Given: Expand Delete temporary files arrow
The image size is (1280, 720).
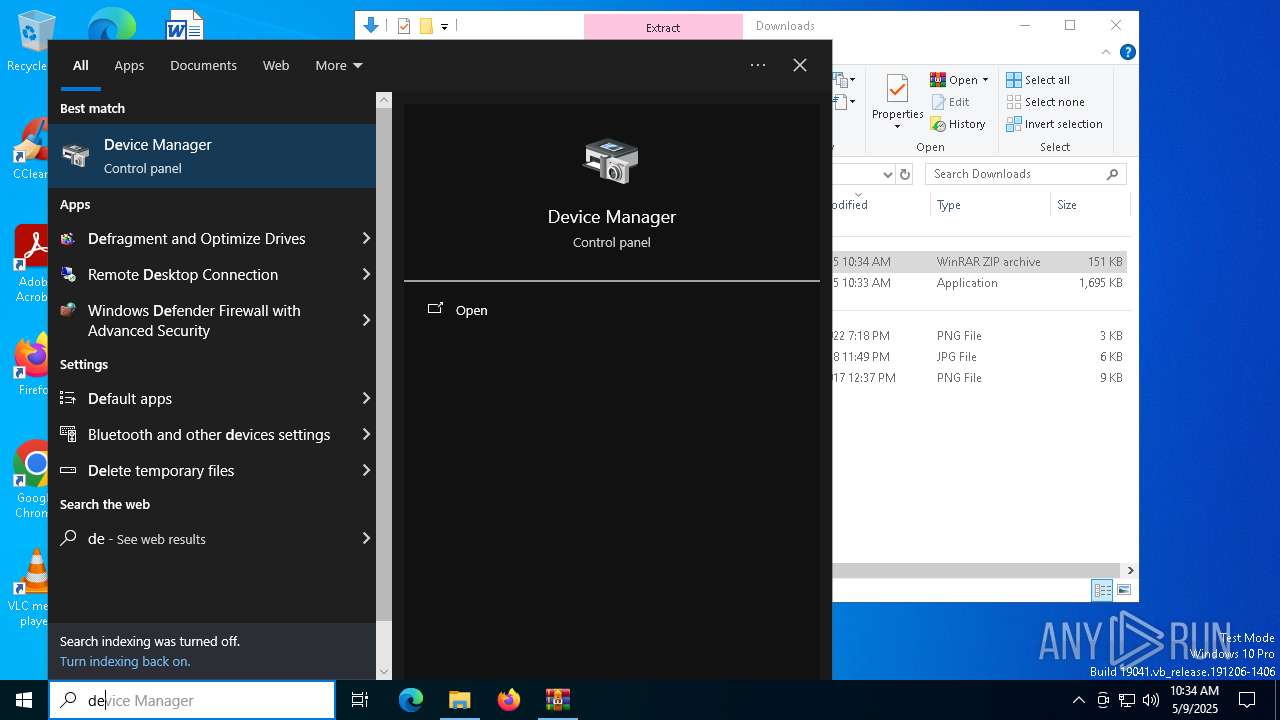Looking at the screenshot, I should [x=366, y=470].
